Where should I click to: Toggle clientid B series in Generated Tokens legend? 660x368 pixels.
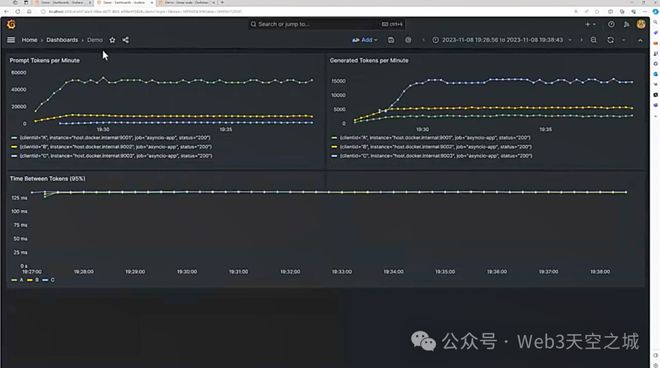point(435,147)
